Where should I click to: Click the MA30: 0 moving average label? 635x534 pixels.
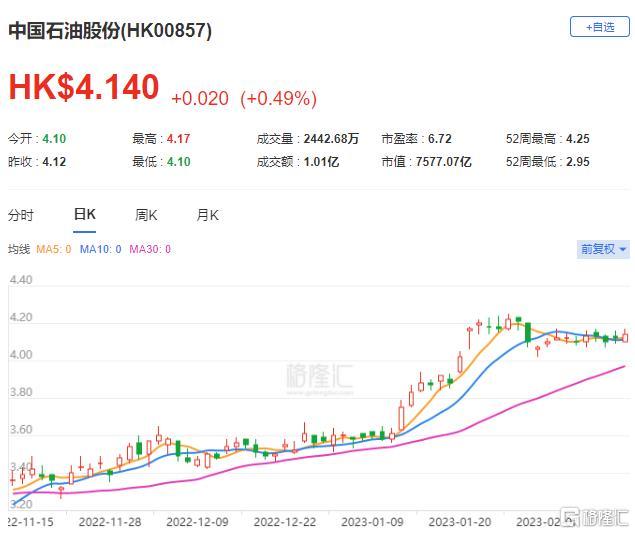point(150,249)
